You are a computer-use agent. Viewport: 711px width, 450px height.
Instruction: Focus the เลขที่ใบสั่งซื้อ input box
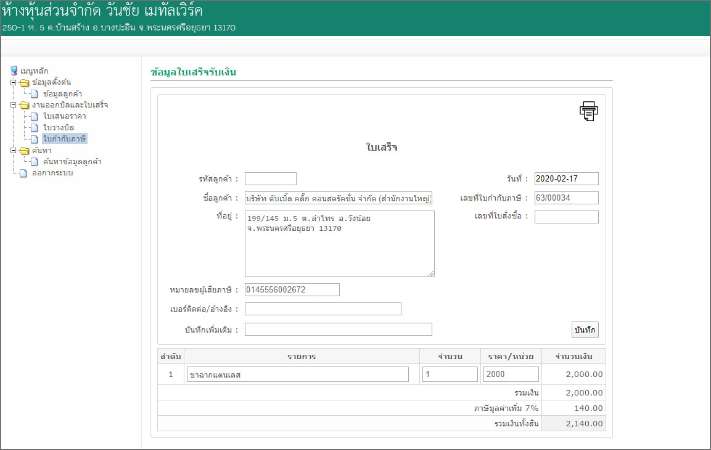click(x=566, y=217)
